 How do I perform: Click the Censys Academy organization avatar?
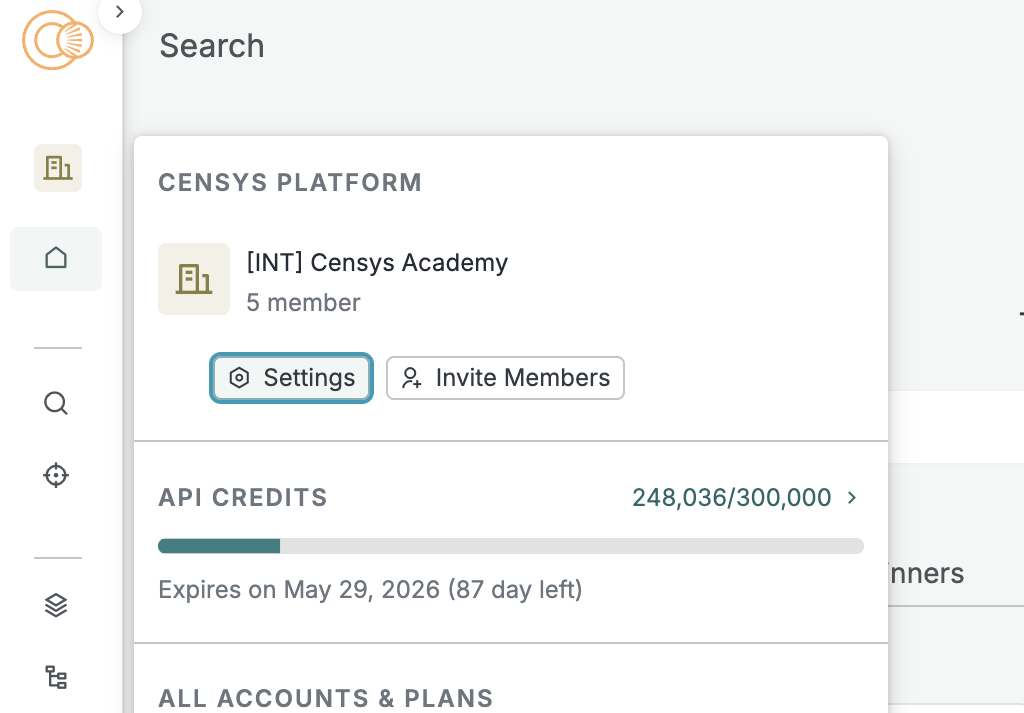(x=194, y=279)
